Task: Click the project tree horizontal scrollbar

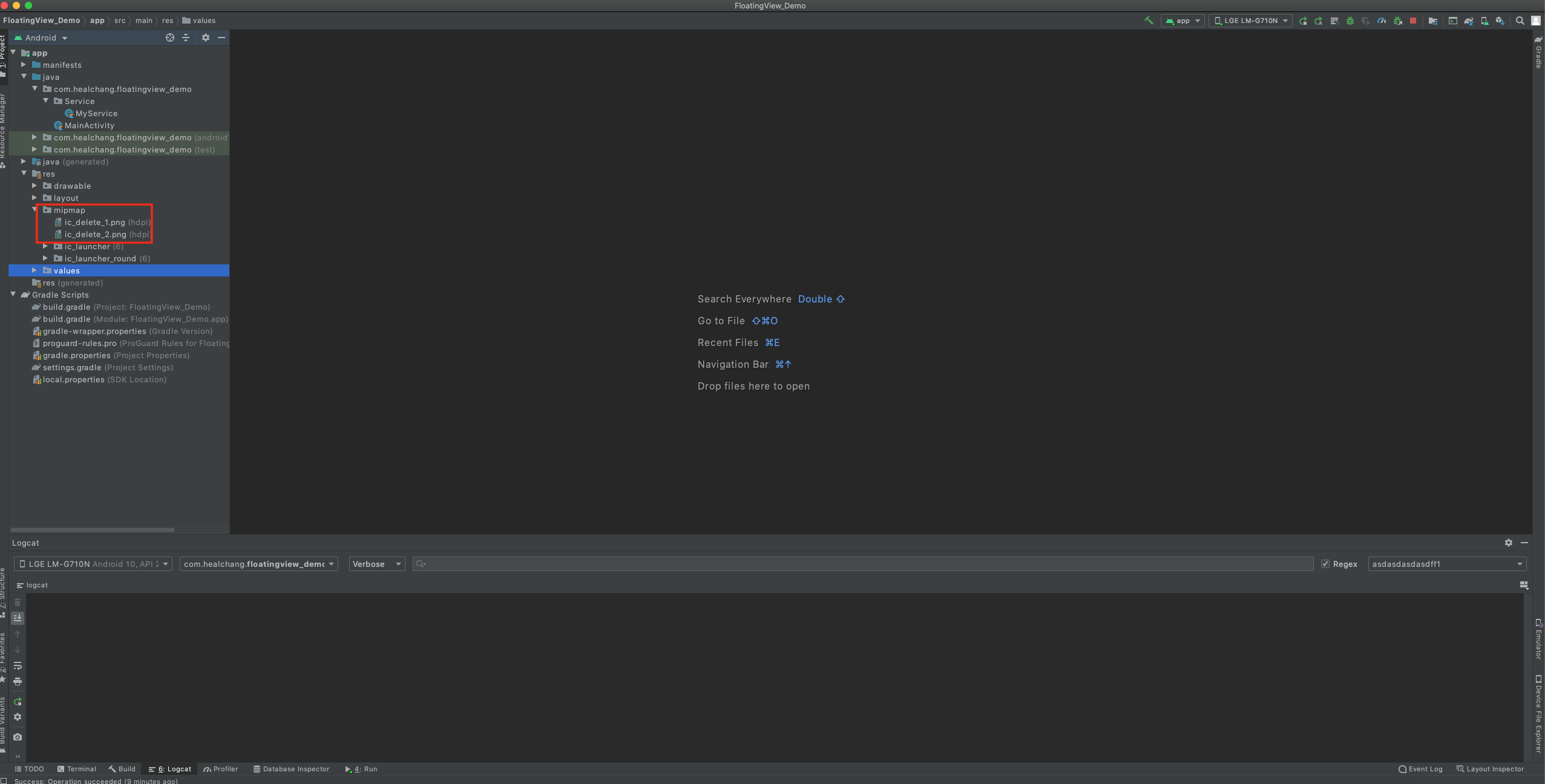Action: tap(93, 530)
